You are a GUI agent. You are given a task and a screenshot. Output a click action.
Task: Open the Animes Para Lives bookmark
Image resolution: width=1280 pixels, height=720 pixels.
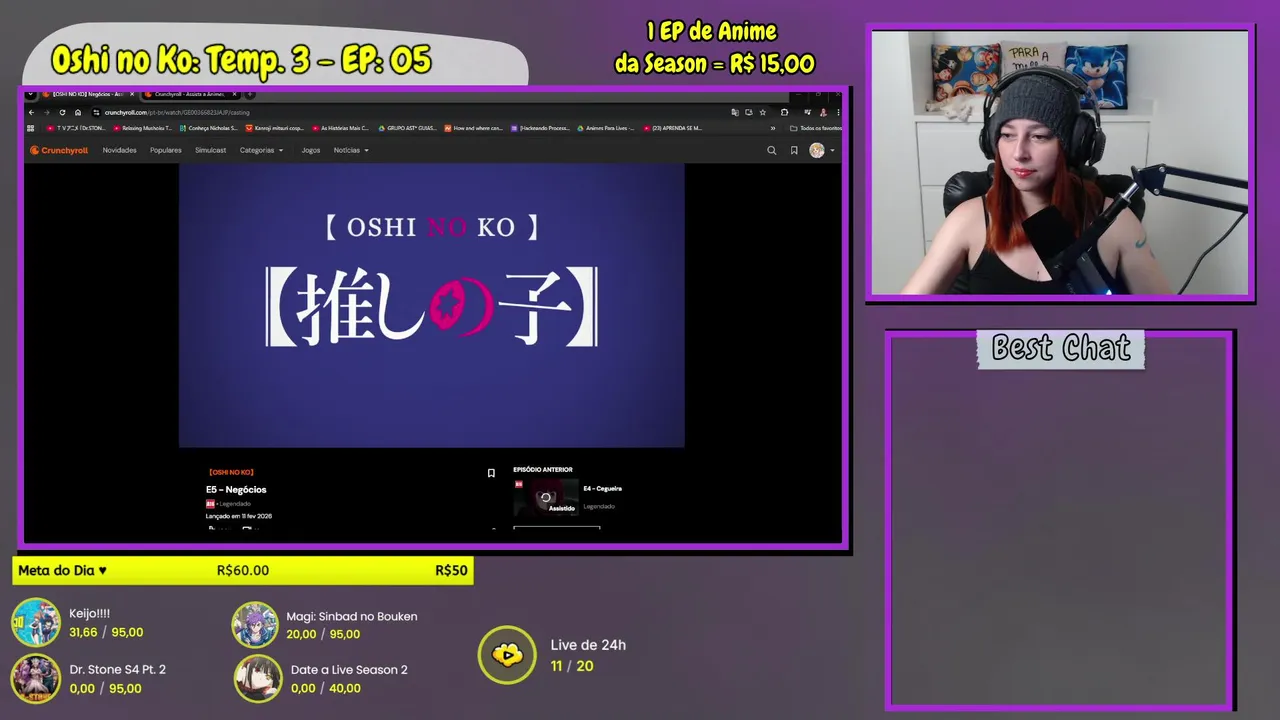pos(606,128)
